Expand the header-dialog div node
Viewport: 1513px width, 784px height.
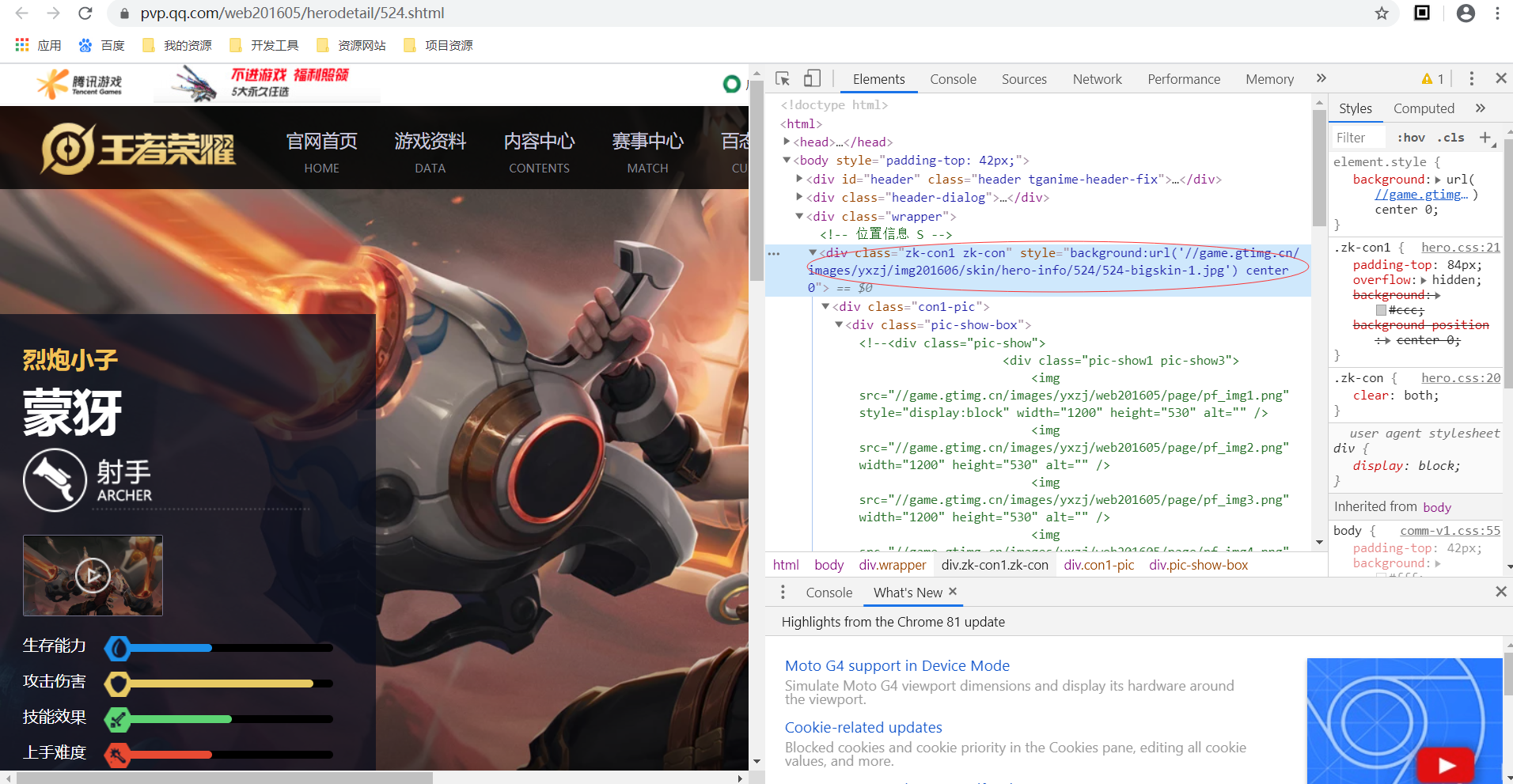click(799, 197)
